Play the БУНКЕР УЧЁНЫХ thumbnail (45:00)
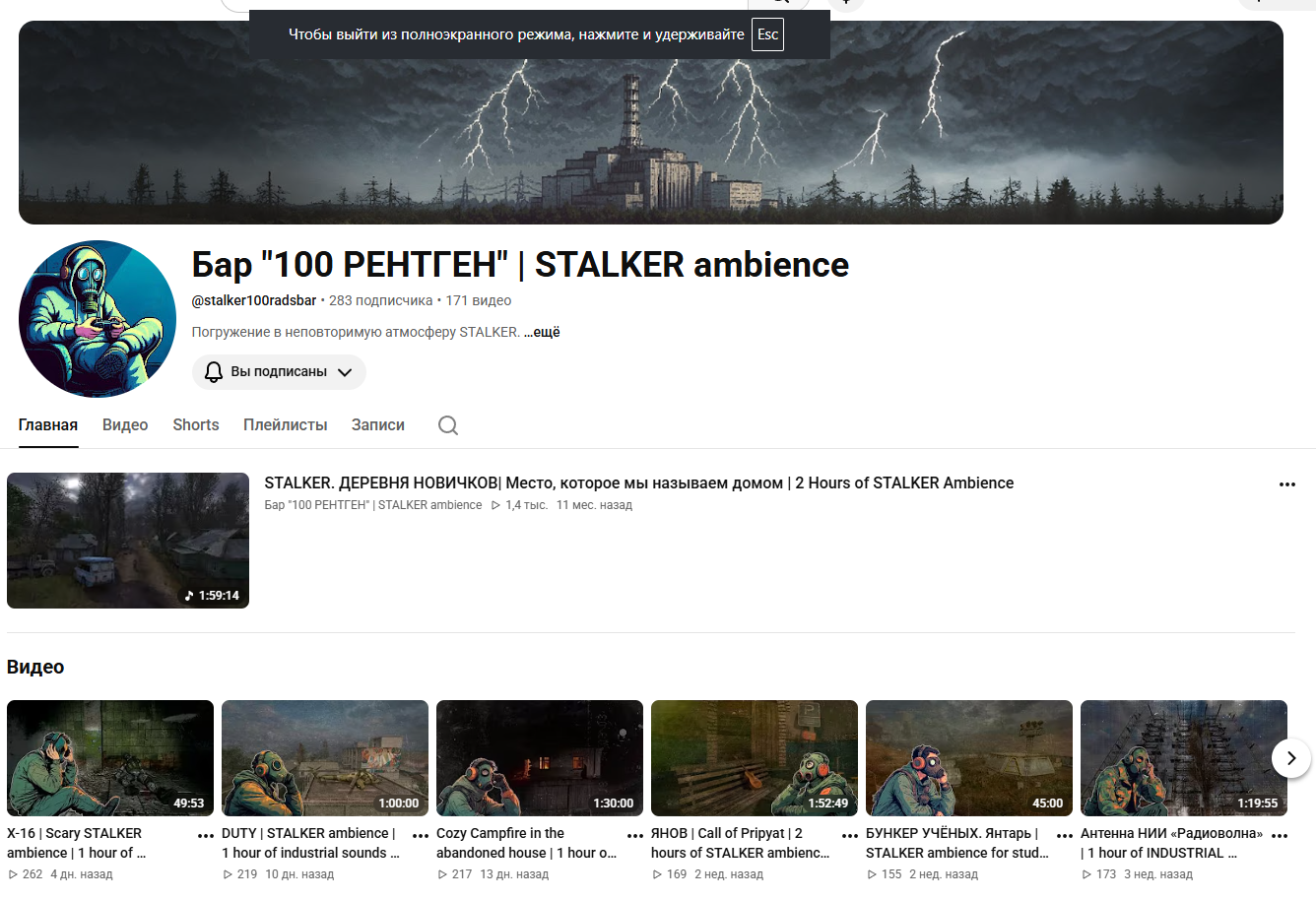 969,758
